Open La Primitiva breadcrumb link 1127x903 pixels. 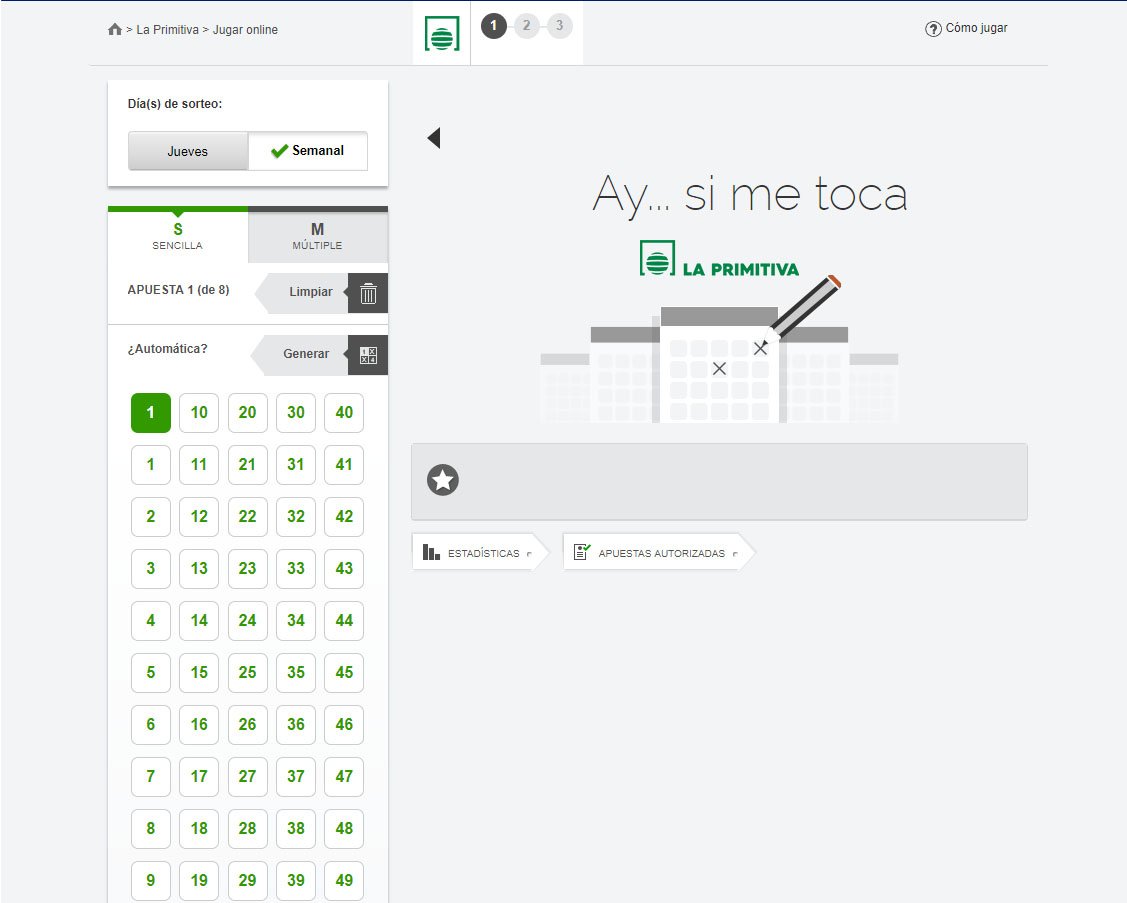coord(167,29)
